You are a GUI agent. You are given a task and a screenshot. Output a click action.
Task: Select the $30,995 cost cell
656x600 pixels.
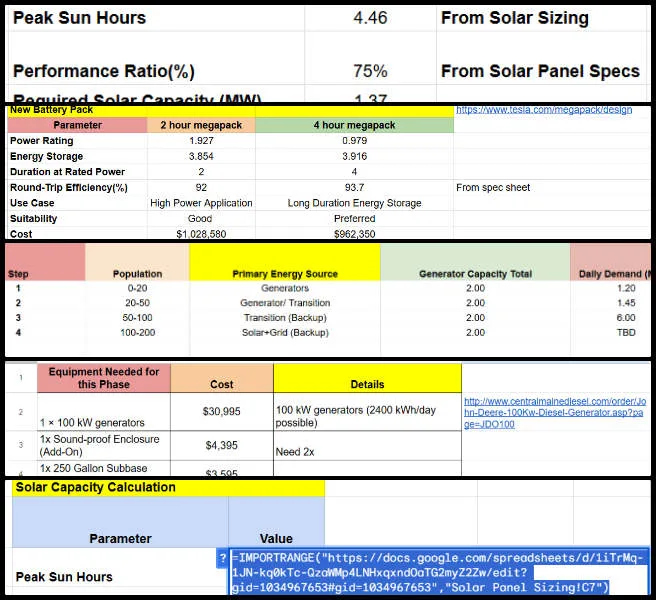[x=222, y=412]
